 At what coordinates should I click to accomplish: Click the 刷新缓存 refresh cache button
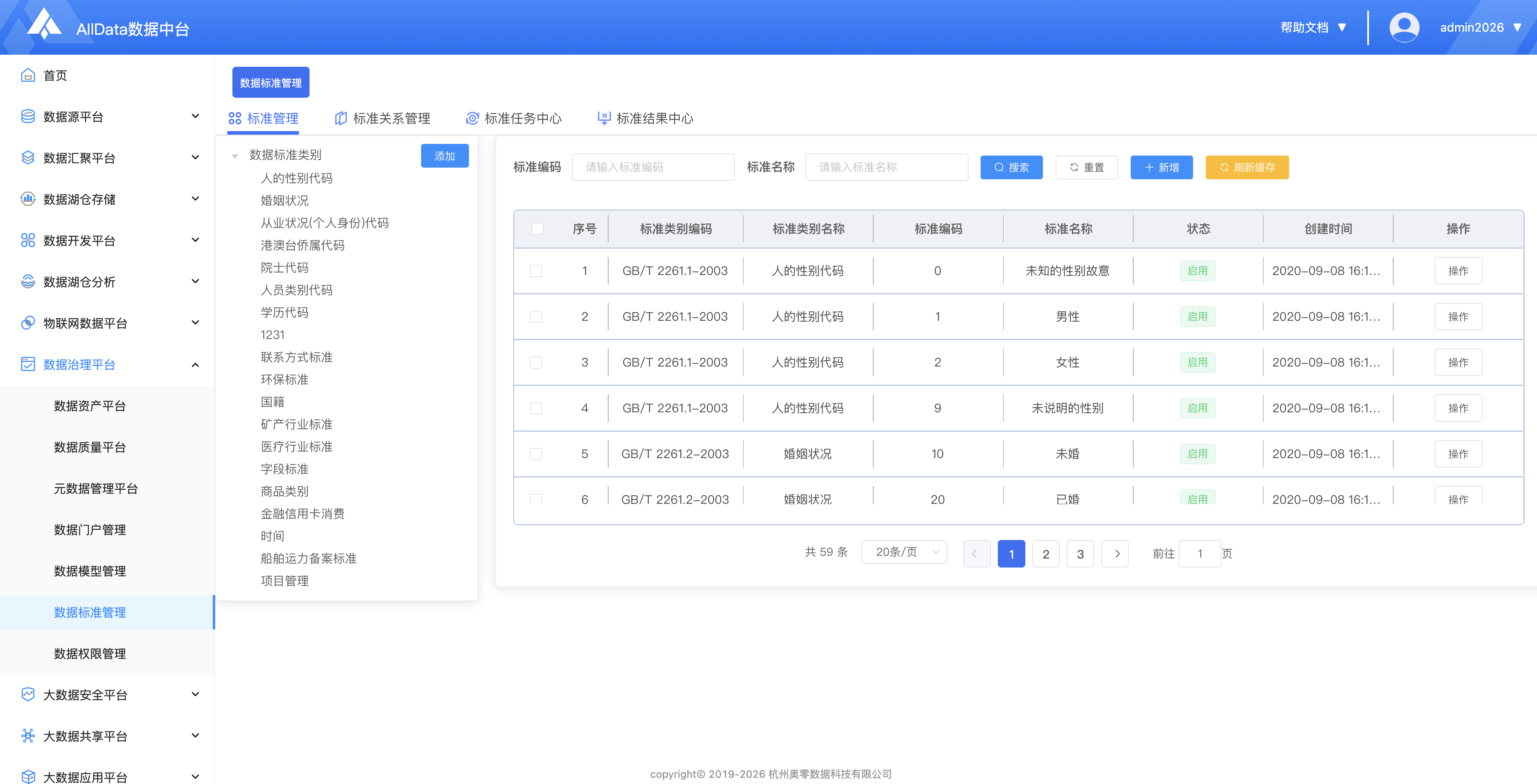coord(1246,168)
